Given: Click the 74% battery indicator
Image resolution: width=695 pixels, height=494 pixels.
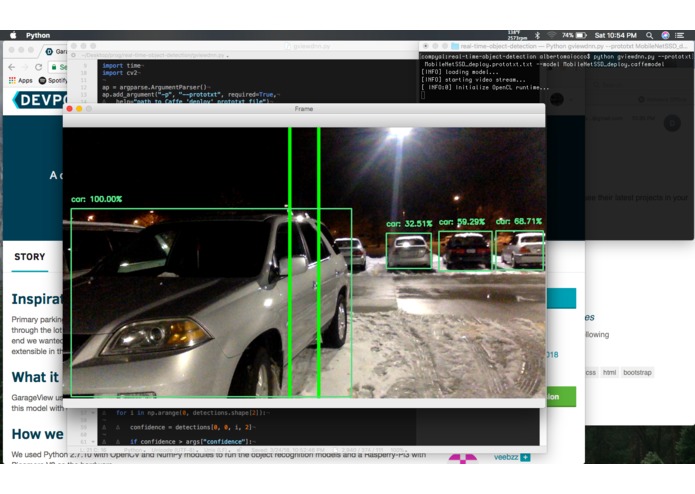Looking at the screenshot, I should pyautogui.click(x=574, y=35).
